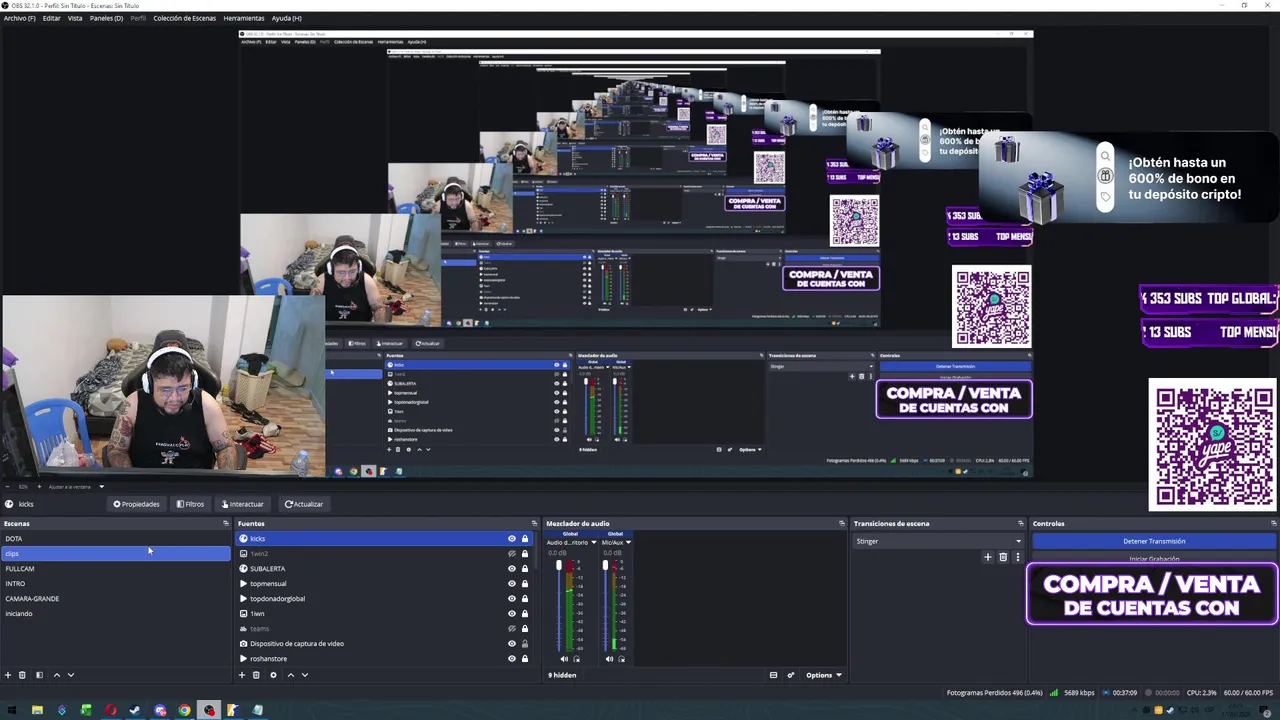Expand the roshanstore group
Viewport: 1280px width, 720px height.
pyautogui.click(x=243, y=659)
